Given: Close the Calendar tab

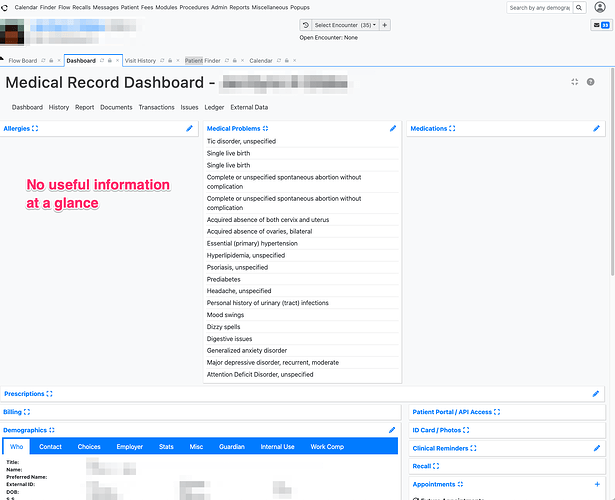Looking at the screenshot, I should point(295,60).
